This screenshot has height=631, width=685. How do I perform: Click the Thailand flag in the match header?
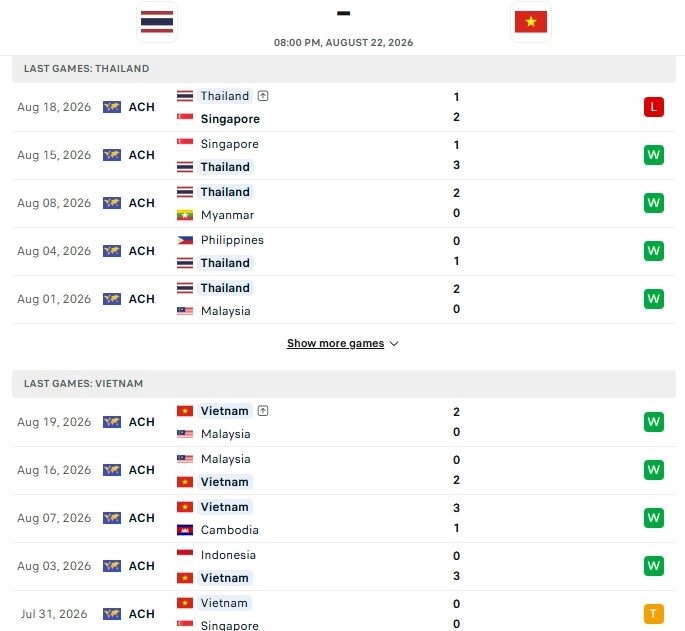tap(157, 22)
